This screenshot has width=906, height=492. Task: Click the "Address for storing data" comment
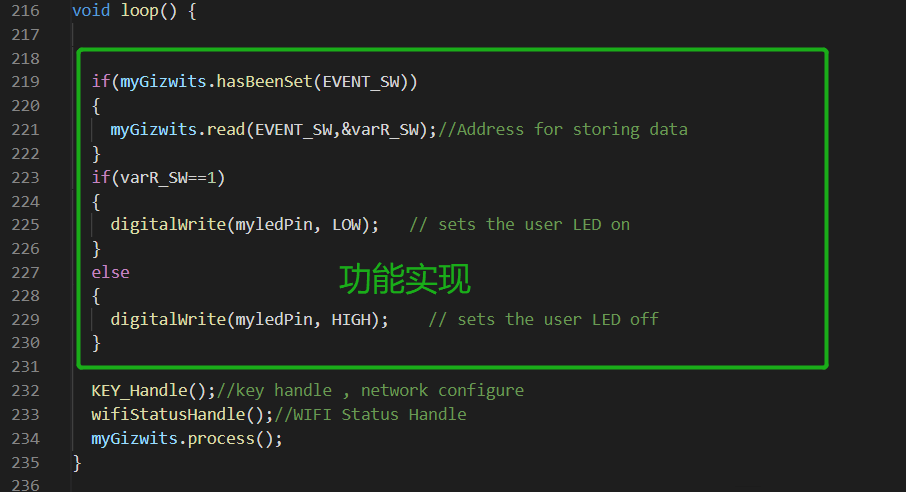pos(571,130)
